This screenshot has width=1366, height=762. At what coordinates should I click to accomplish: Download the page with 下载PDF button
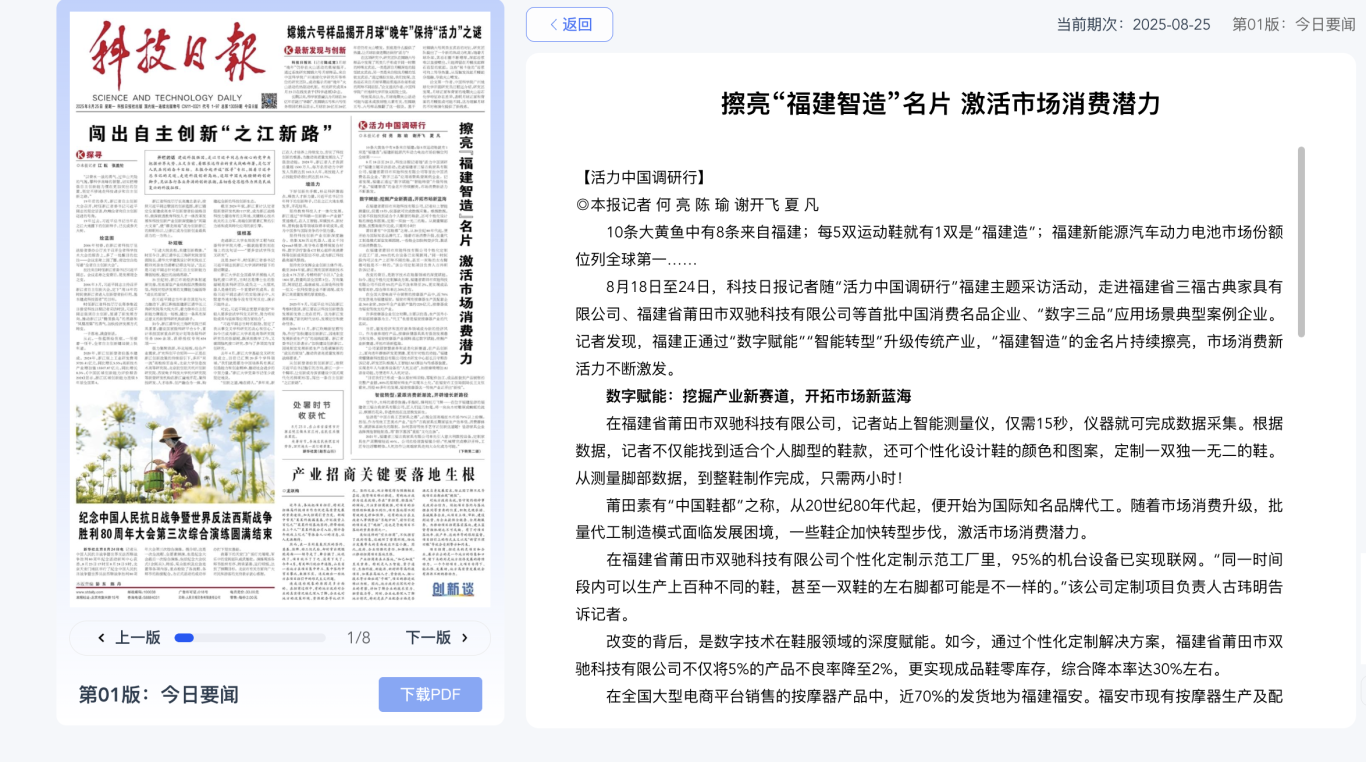pyautogui.click(x=430, y=694)
